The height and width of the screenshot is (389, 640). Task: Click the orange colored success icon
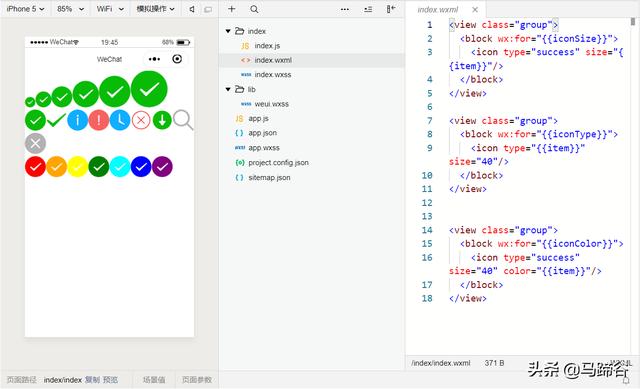57,167
